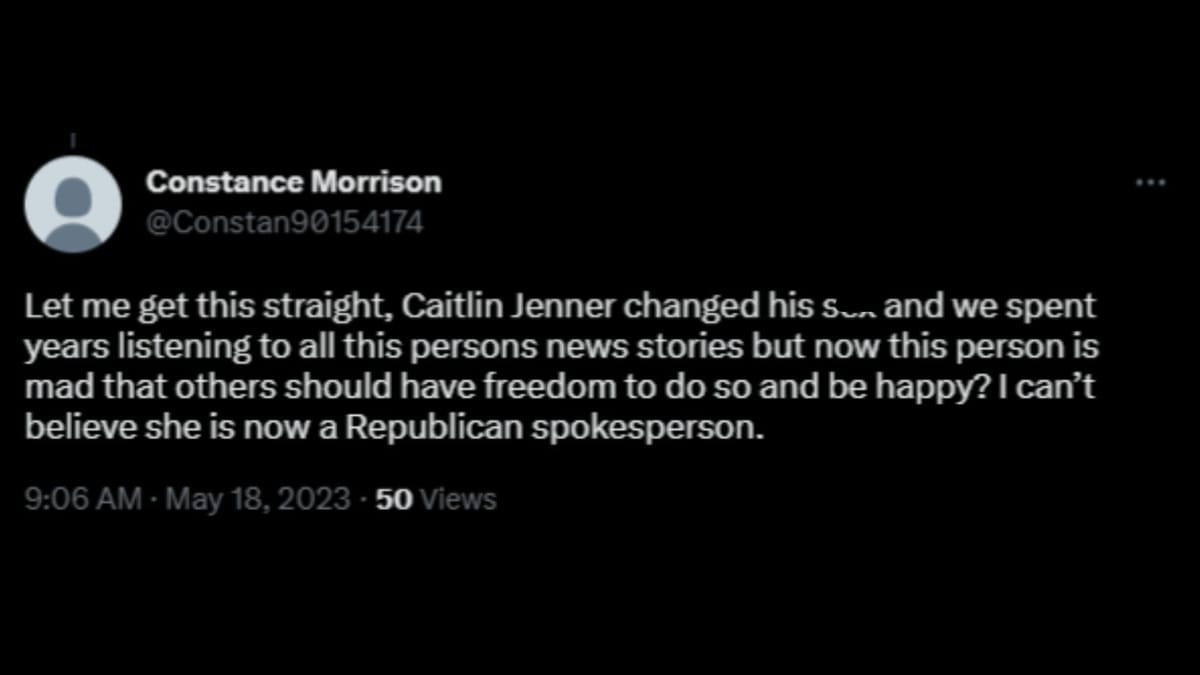Viewport: 1200px width, 675px height.
Task: Click the @Constan90154174 handle
Action: point(286,222)
